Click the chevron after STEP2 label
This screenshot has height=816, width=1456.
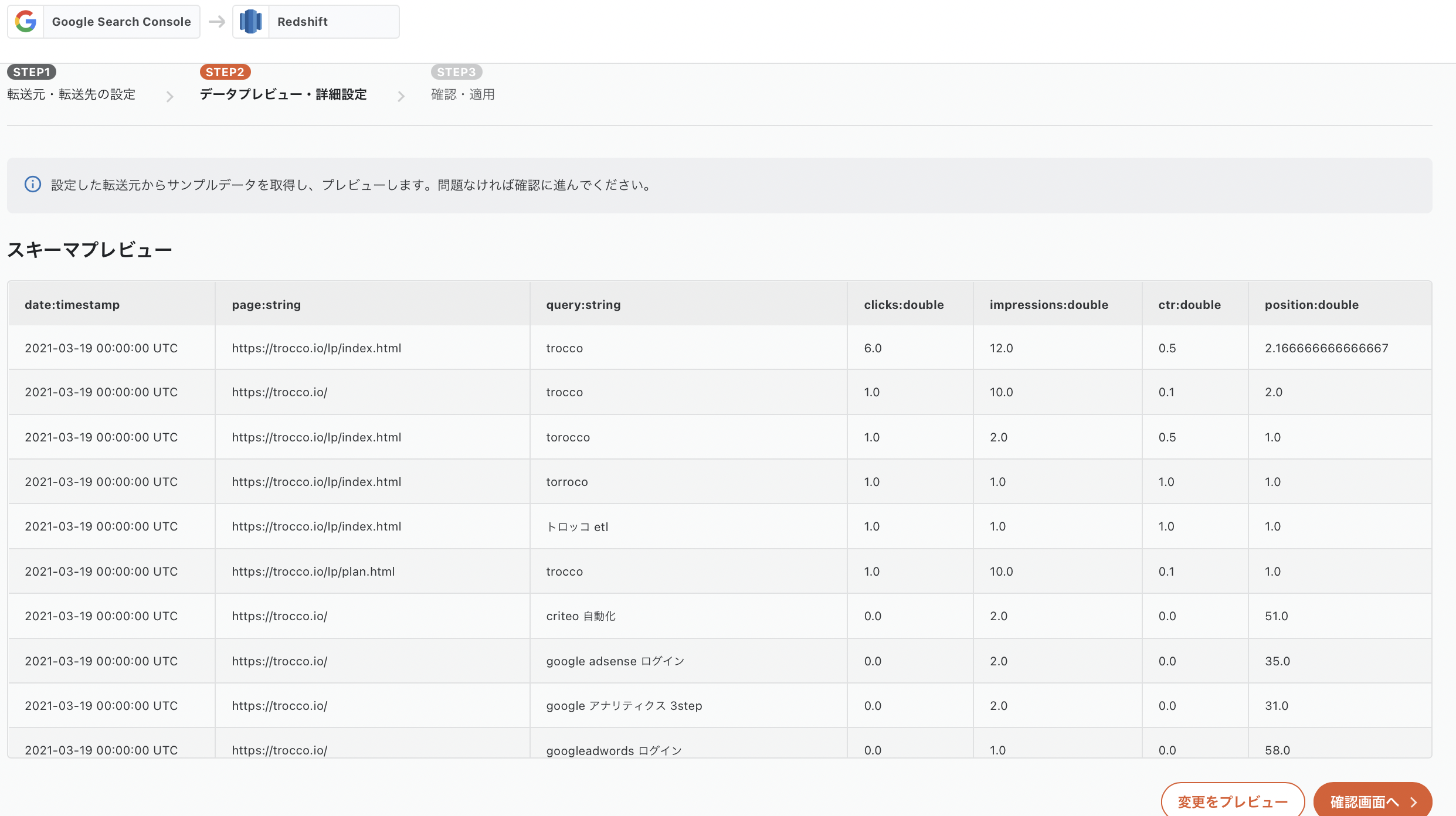click(x=401, y=96)
